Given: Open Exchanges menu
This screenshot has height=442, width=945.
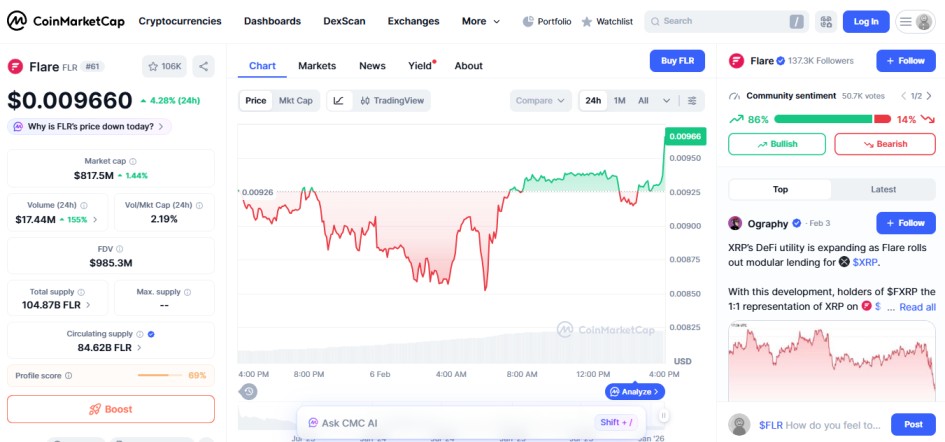Looking at the screenshot, I should 413,21.
